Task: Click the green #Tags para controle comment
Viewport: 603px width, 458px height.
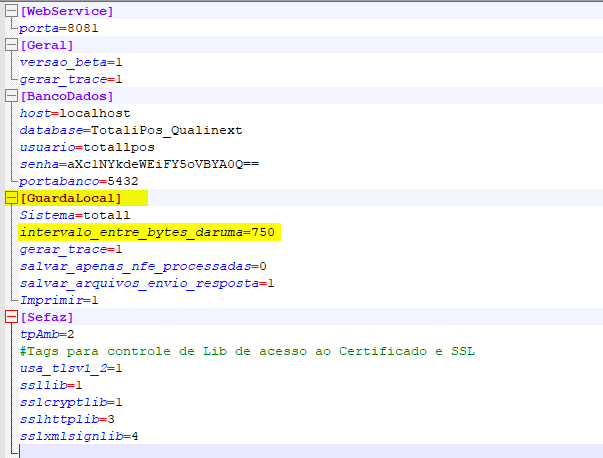Action: coord(247,351)
